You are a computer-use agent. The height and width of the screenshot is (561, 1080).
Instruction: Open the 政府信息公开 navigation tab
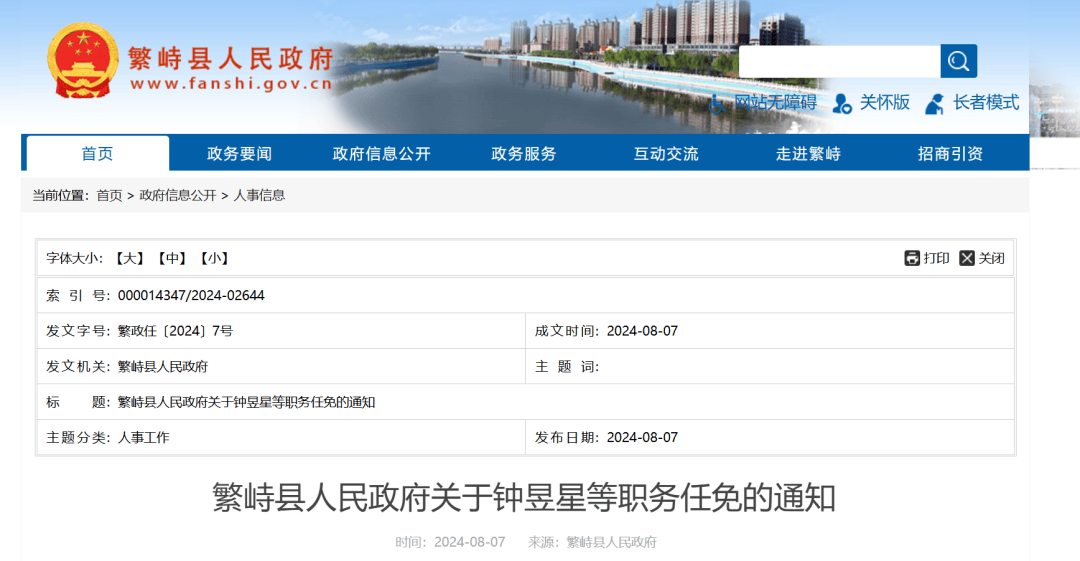point(382,153)
